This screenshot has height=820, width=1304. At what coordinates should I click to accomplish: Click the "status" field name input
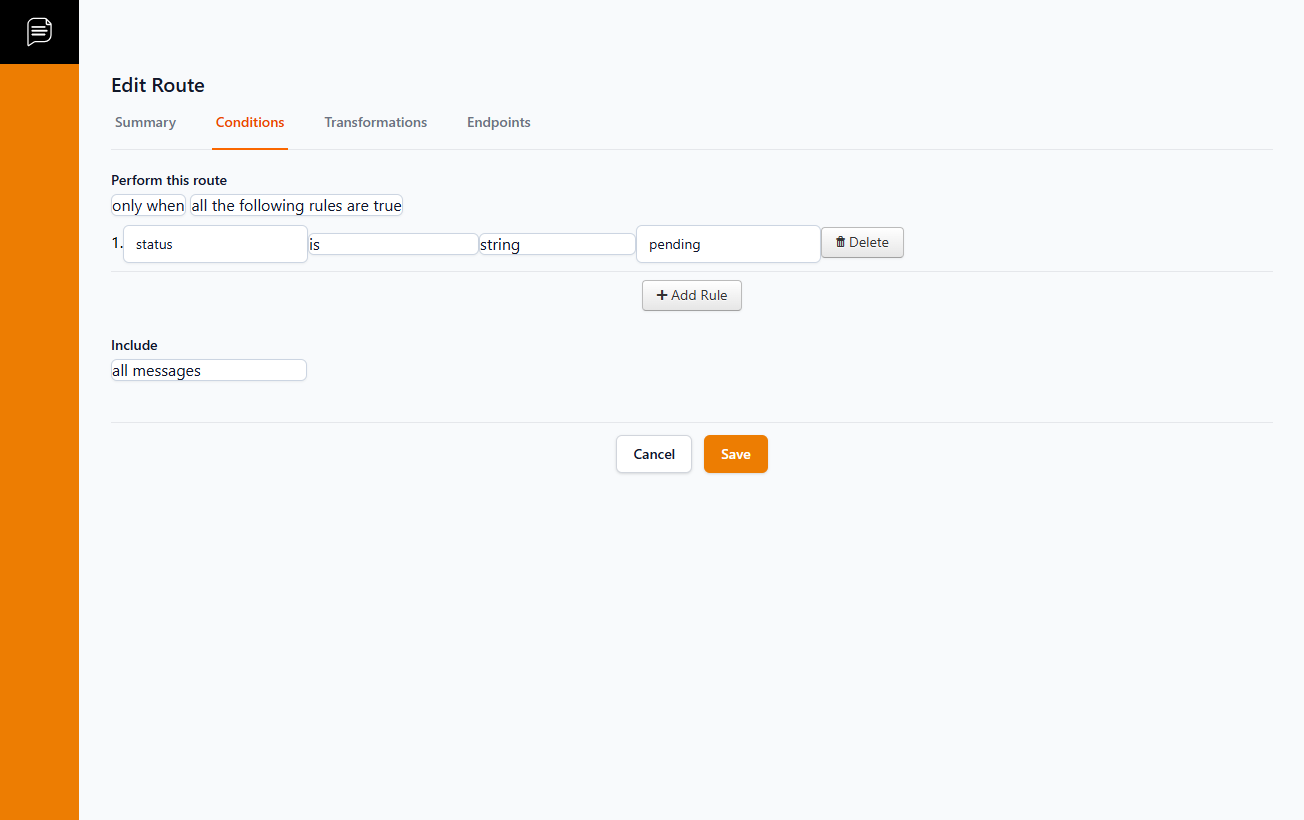click(215, 244)
